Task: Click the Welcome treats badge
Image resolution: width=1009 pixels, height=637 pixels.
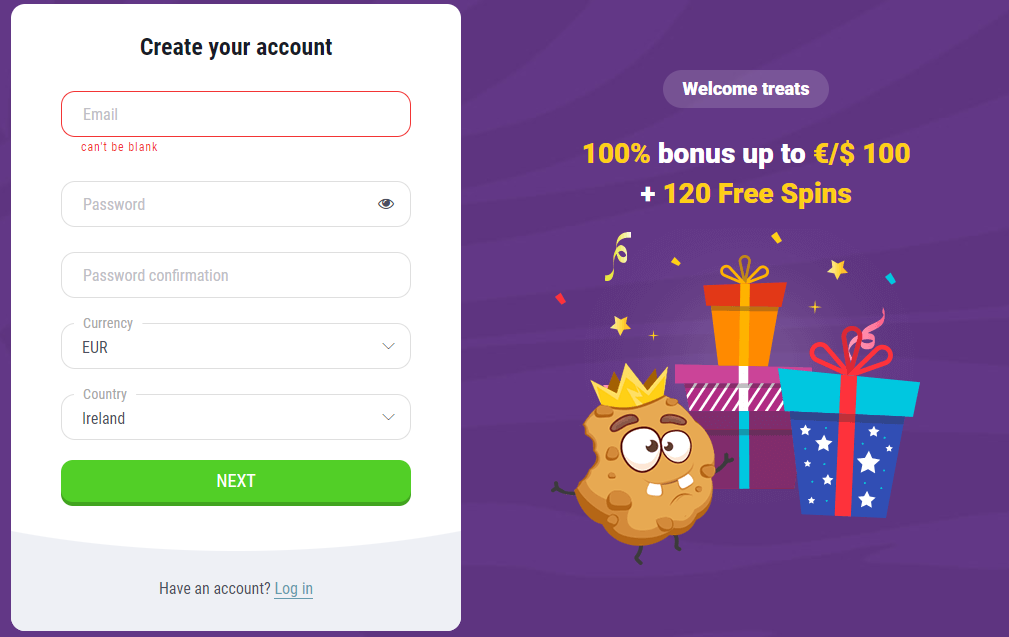Action: (745, 89)
